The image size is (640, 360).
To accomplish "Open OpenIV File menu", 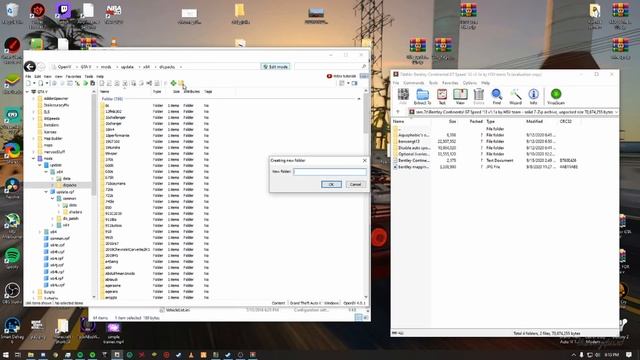I will pyautogui.click(x=28, y=76).
